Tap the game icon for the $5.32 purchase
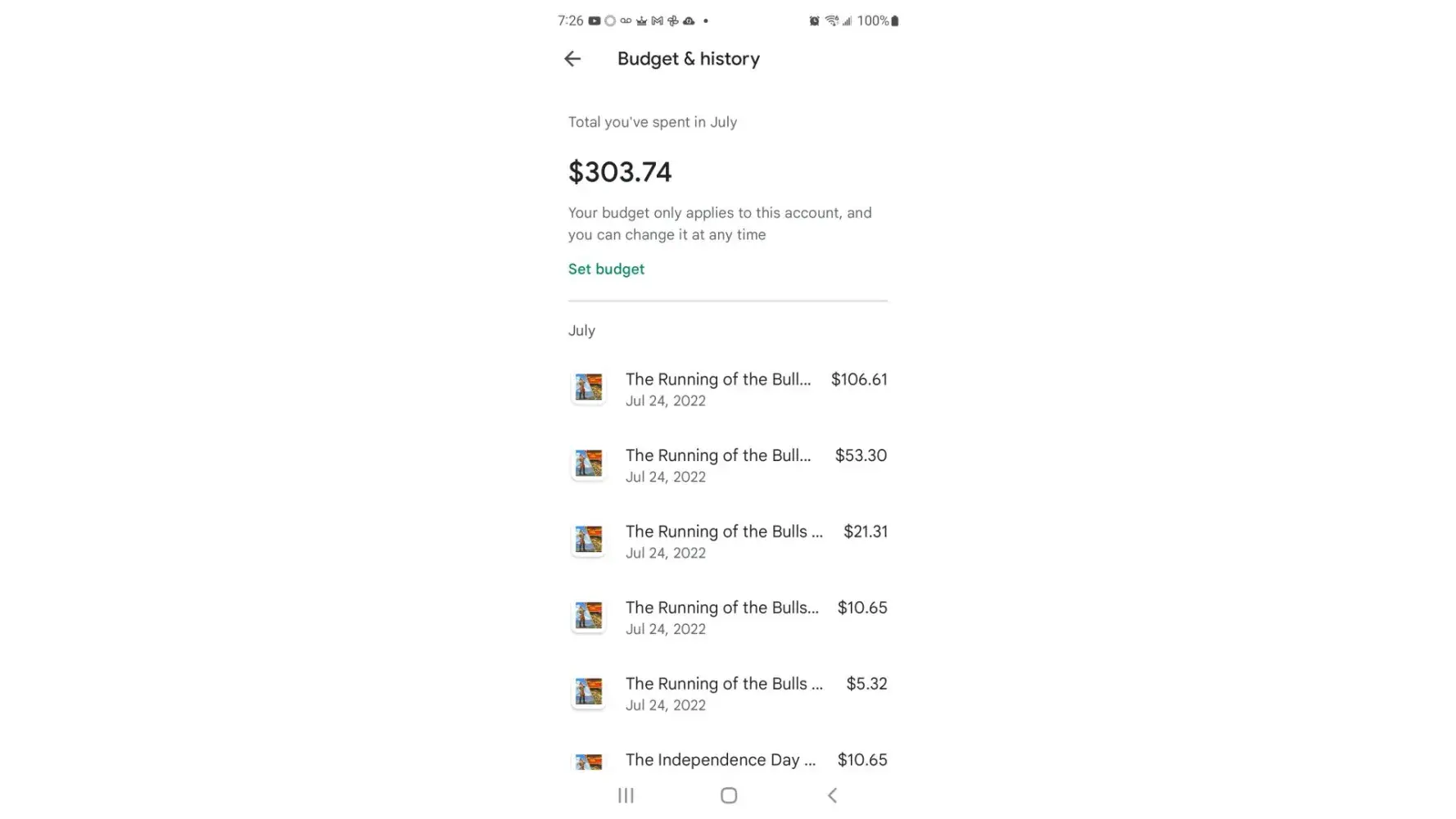The width and height of the screenshot is (1456, 819). pos(588,692)
